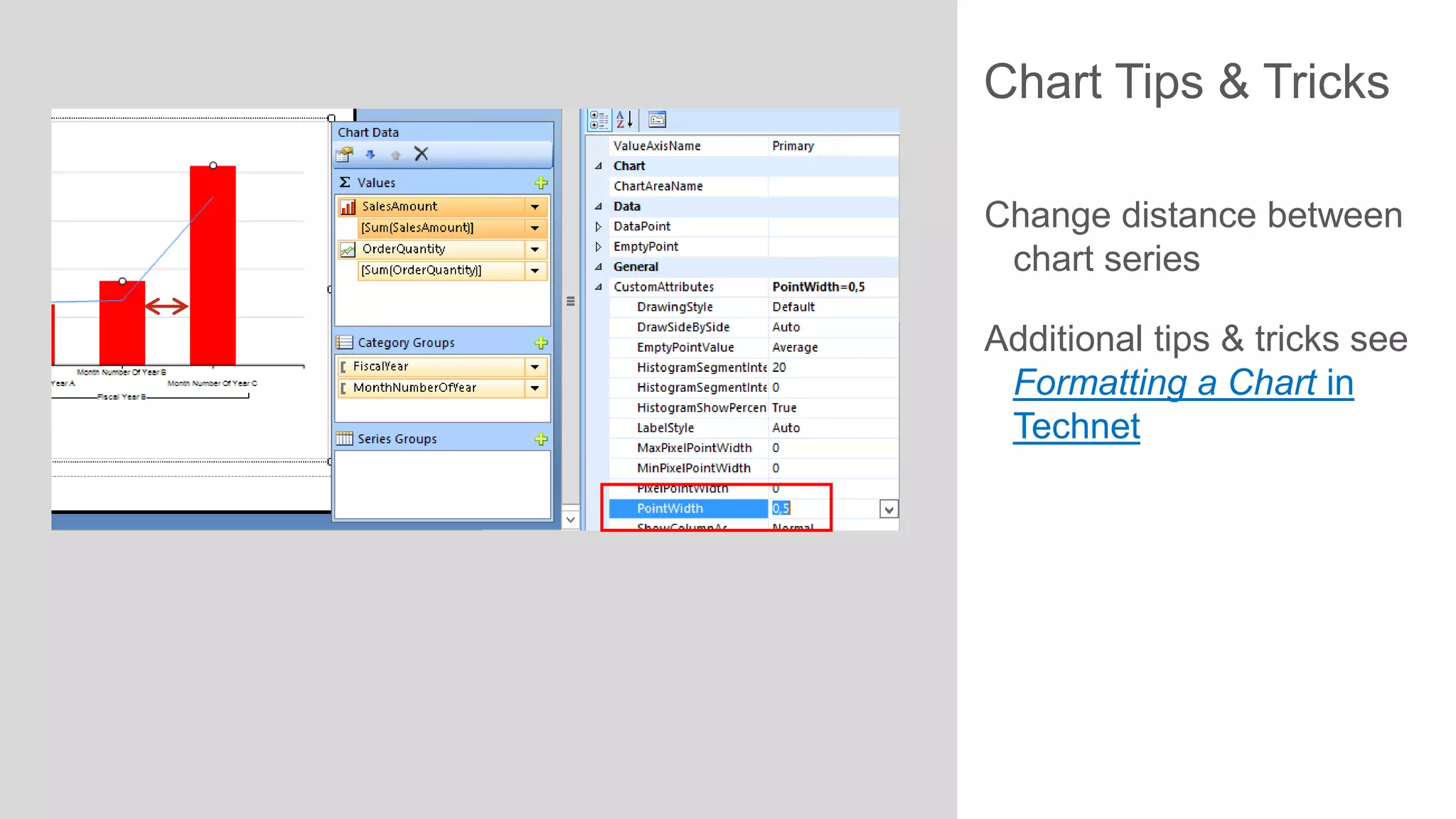Open the PointWidth value dropdown

(x=889, y=509)
